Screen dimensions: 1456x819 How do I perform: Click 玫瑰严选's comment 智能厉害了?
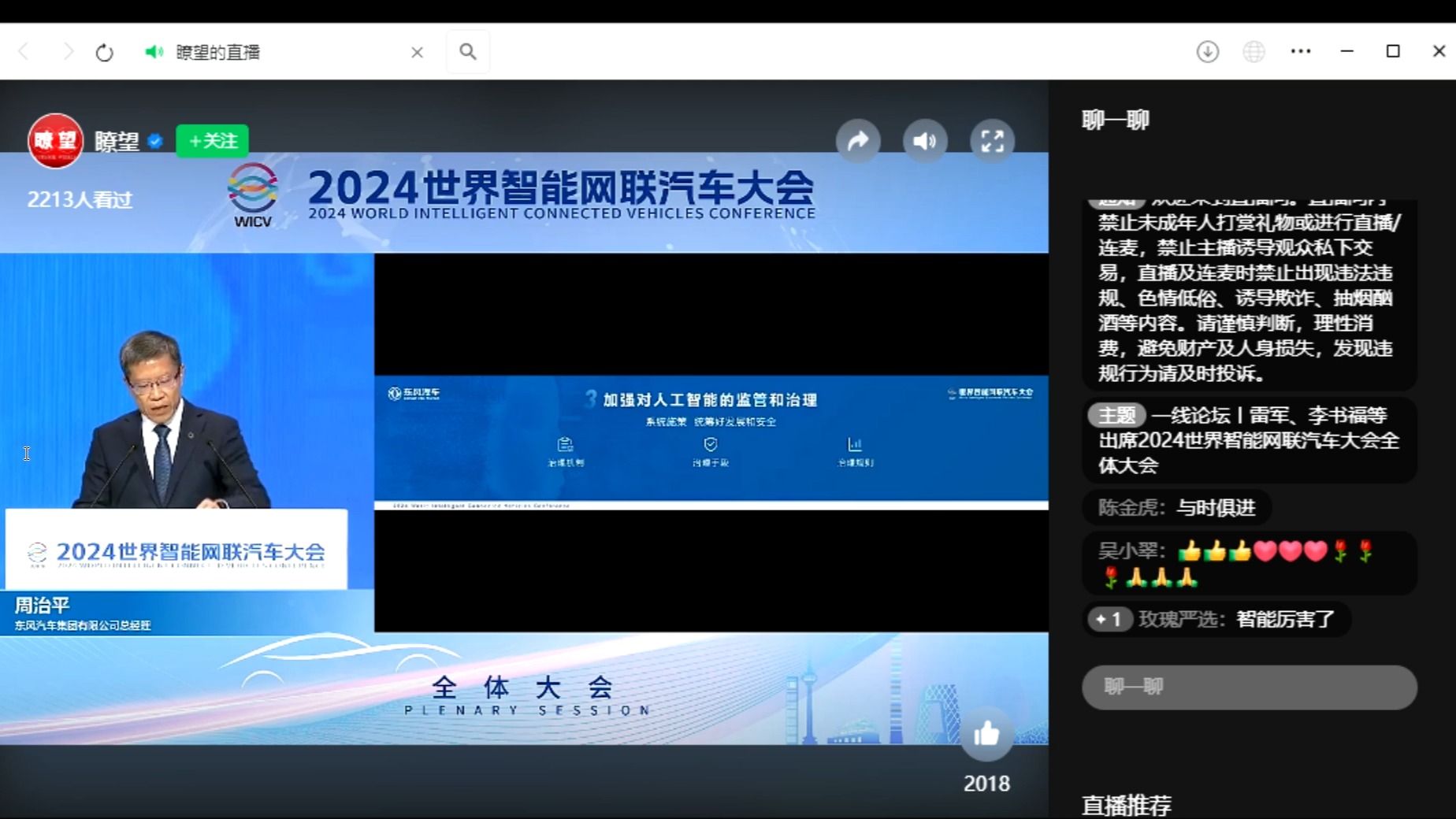(1217, 620)
